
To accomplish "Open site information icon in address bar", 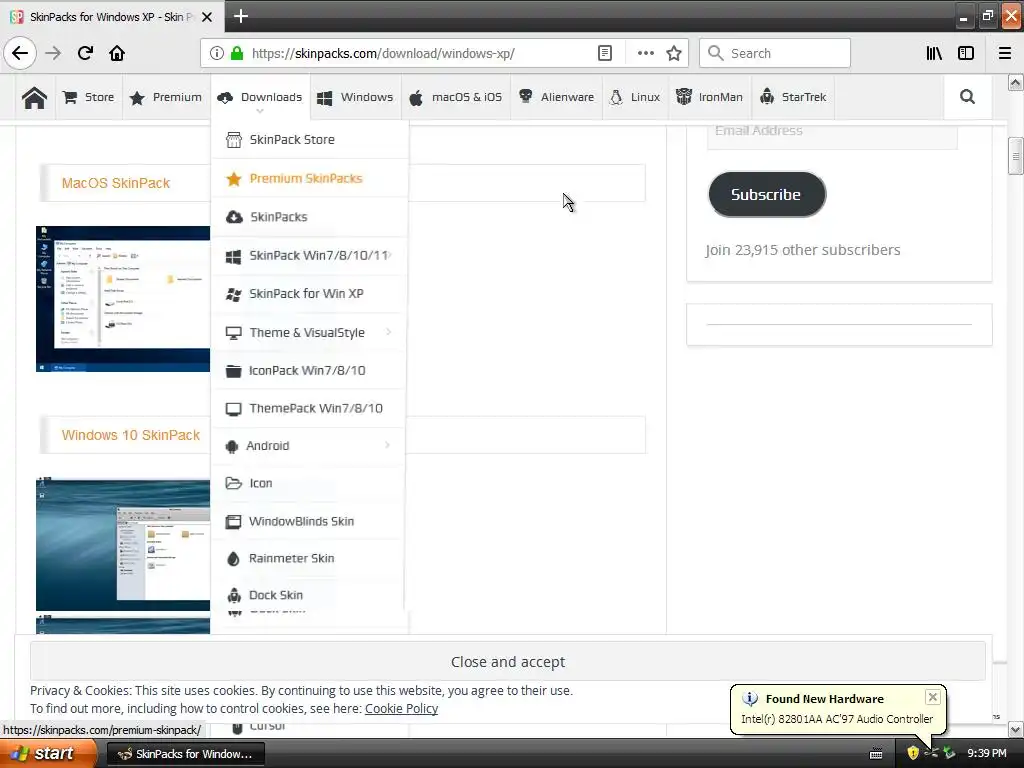I will tap(217, 54).
